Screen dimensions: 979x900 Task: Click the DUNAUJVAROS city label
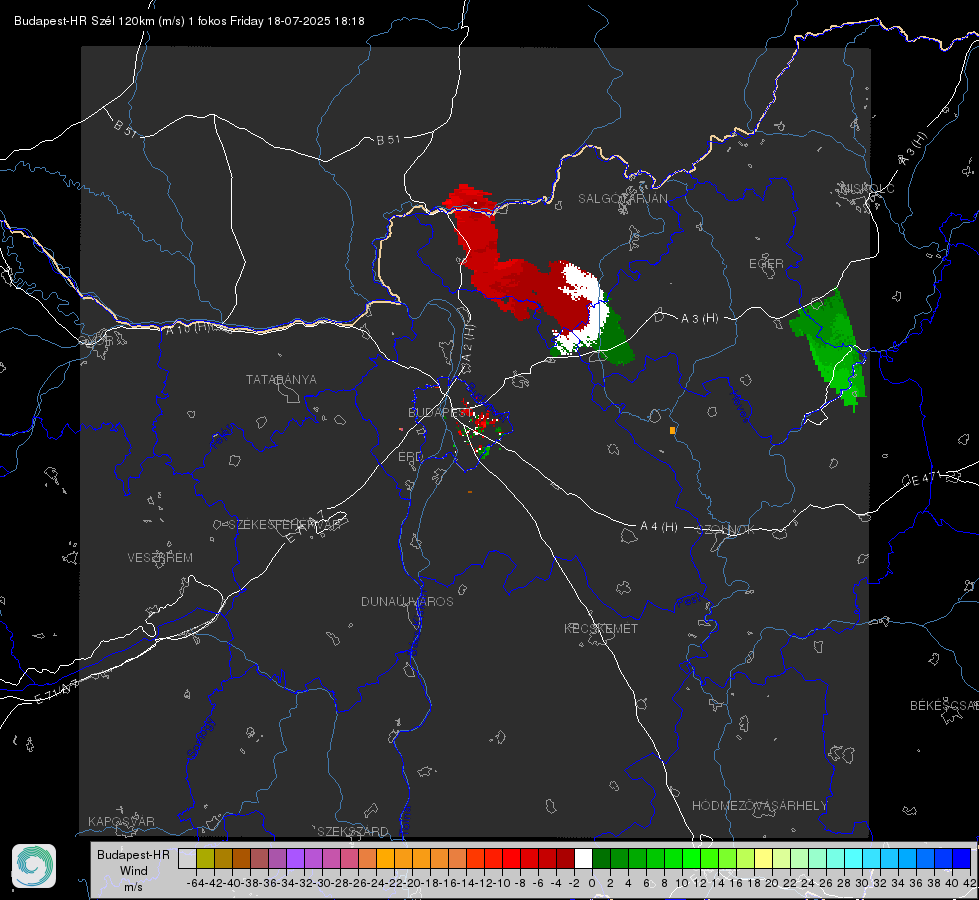click(407, 601)
